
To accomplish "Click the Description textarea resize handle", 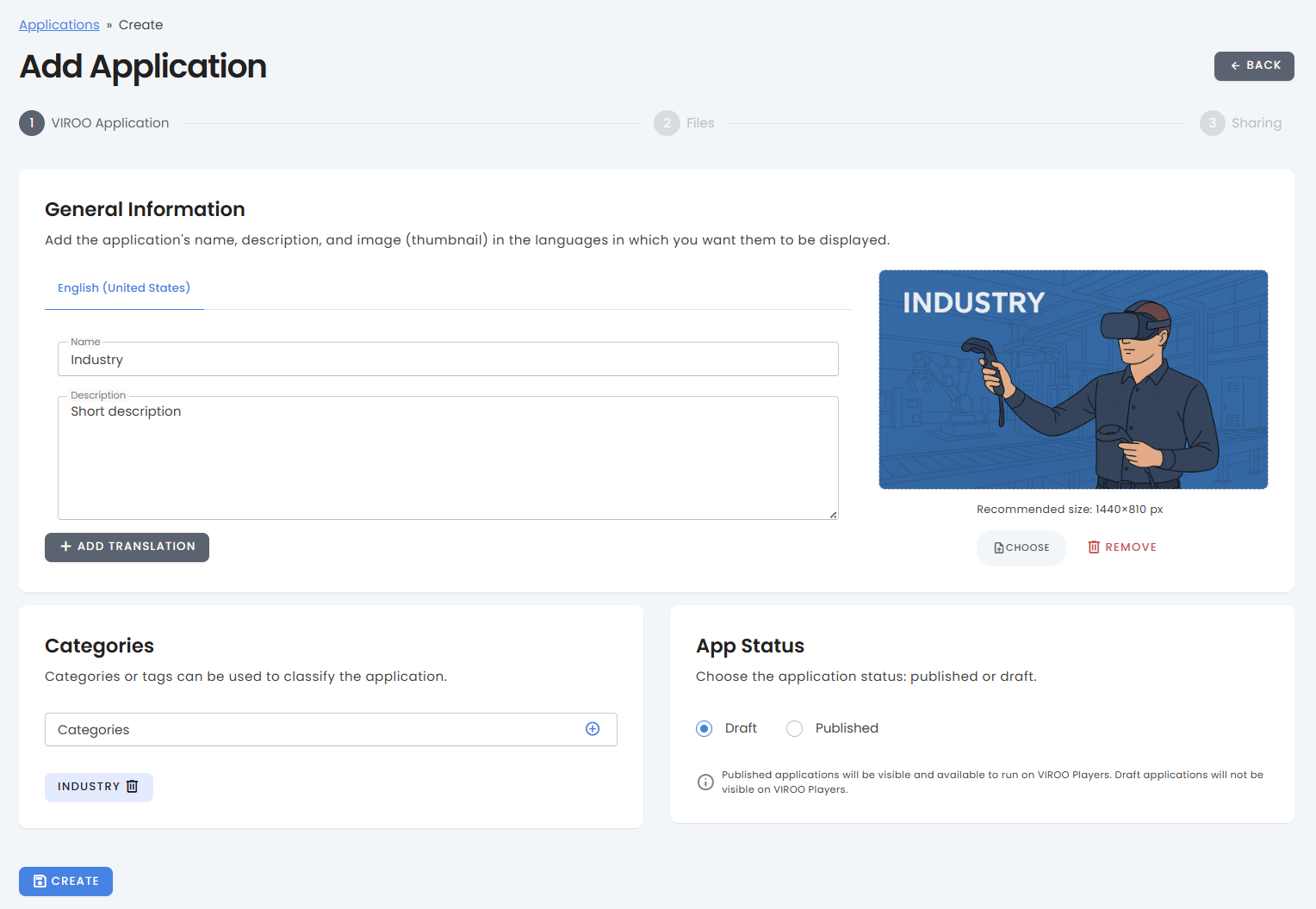I will point(833,515).
